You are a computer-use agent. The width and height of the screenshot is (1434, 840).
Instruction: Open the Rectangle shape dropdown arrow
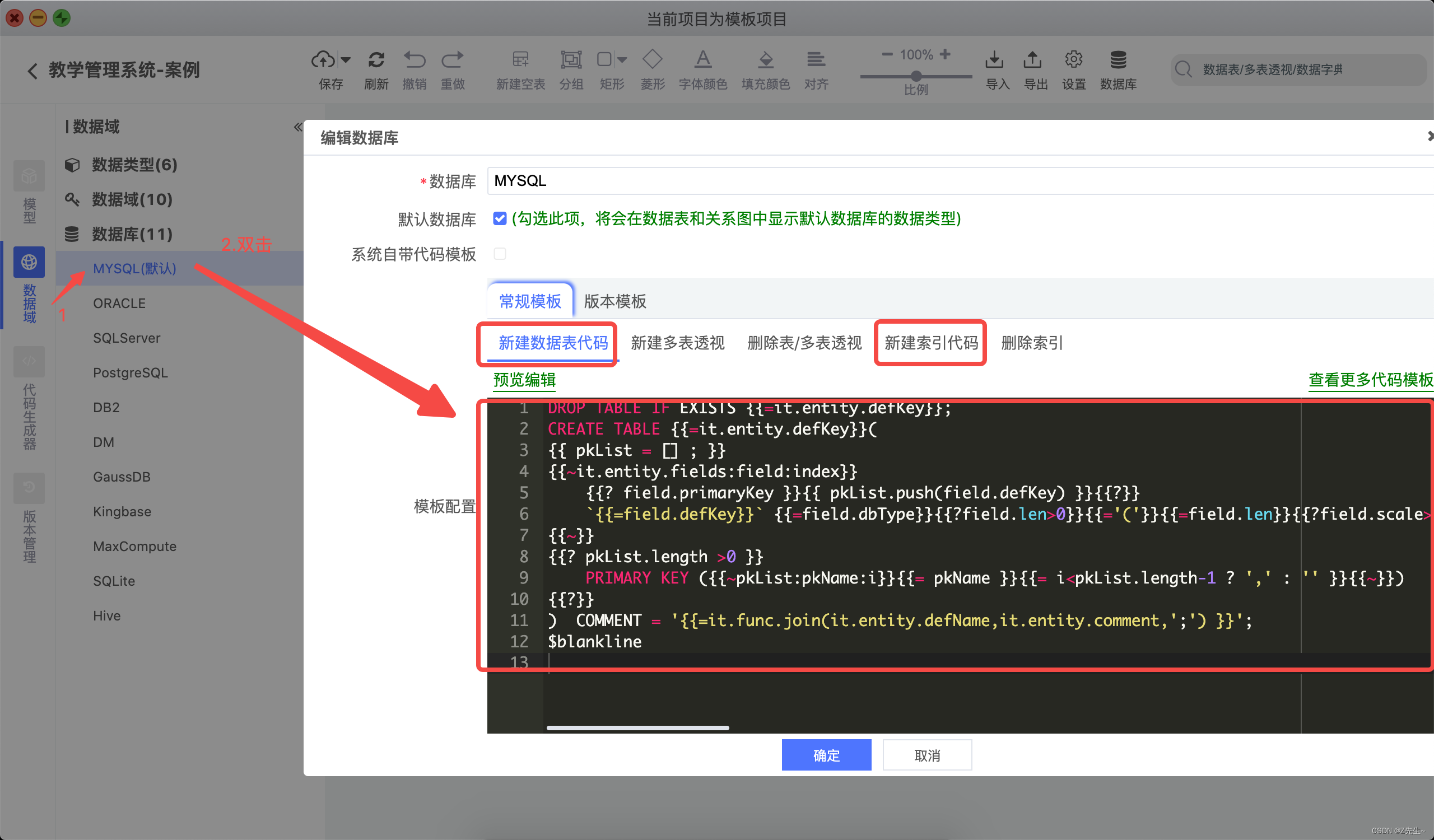click(x=622, y=60)
